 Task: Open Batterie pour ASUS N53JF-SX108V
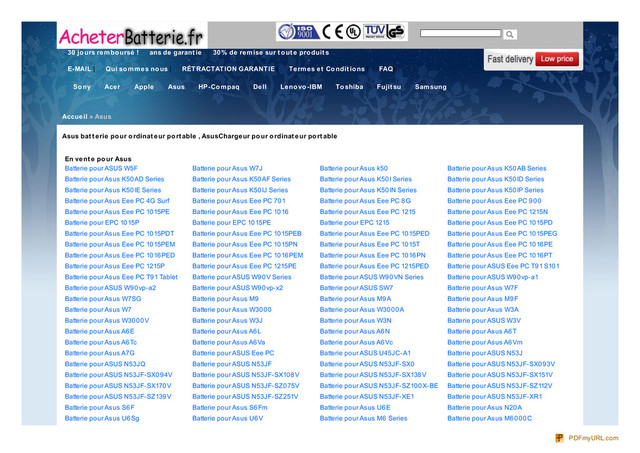pos(246,375)
